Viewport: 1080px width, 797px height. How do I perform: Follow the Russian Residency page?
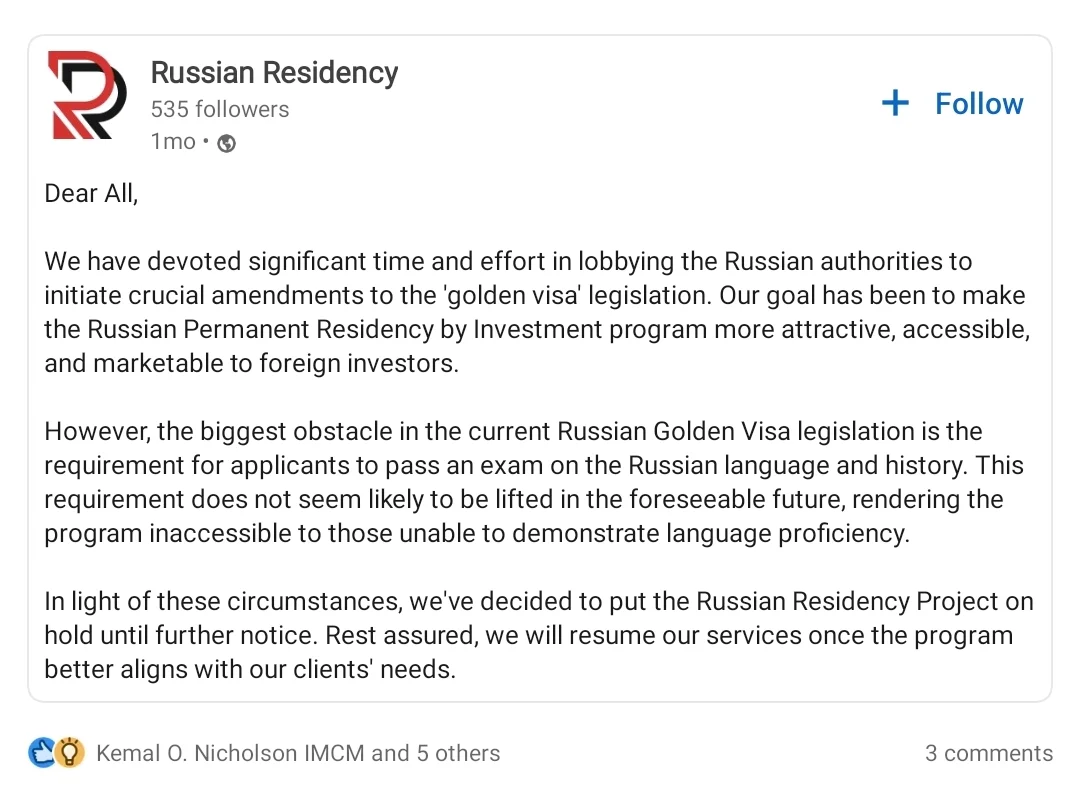tap(953, 103)
